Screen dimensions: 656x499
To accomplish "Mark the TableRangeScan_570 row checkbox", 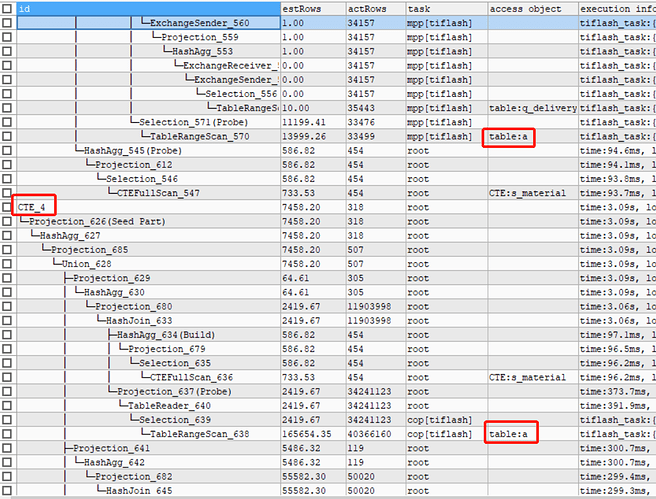I will point(7,136).
